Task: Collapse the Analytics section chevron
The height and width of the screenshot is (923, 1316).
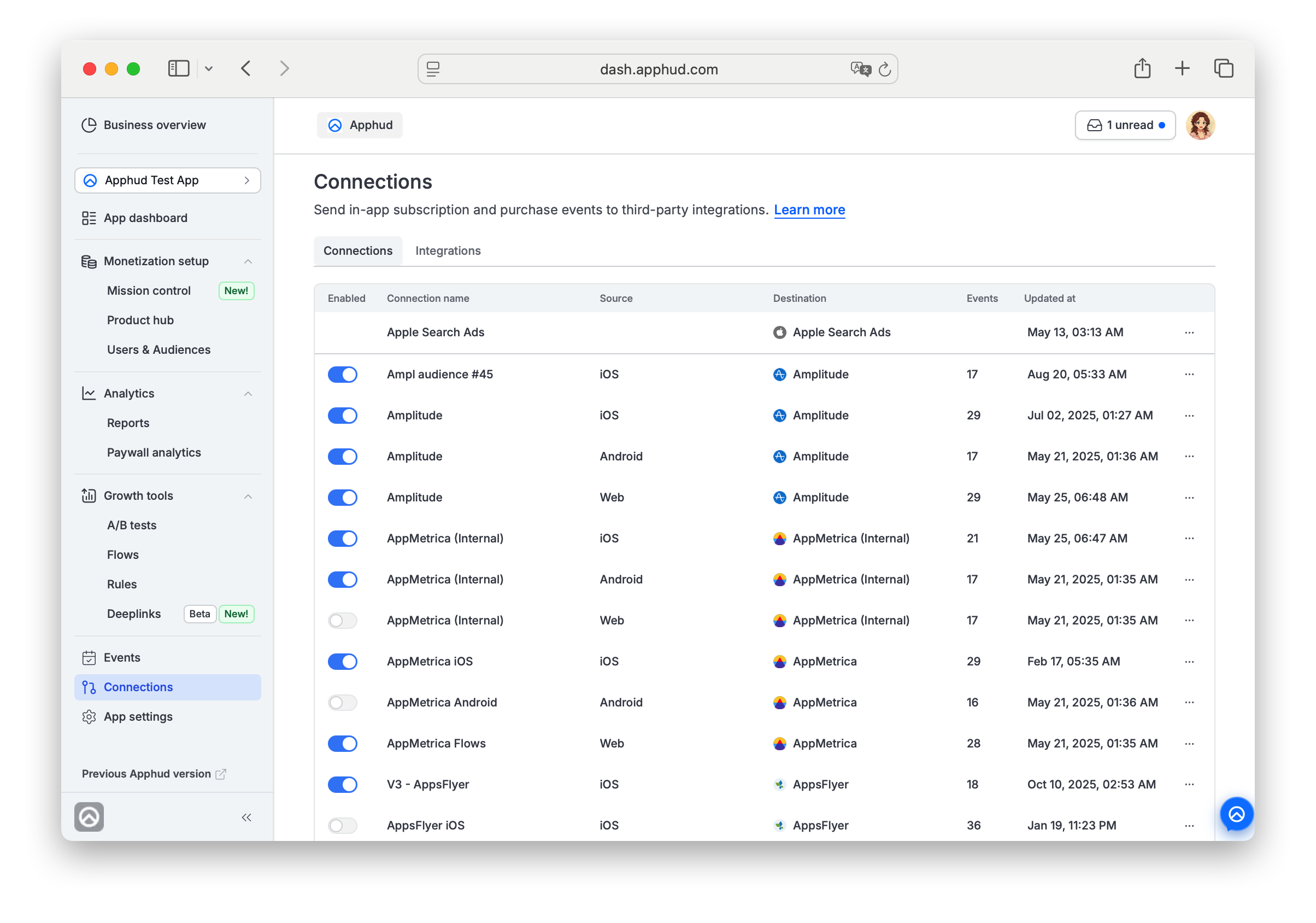Action: [248, 394]
